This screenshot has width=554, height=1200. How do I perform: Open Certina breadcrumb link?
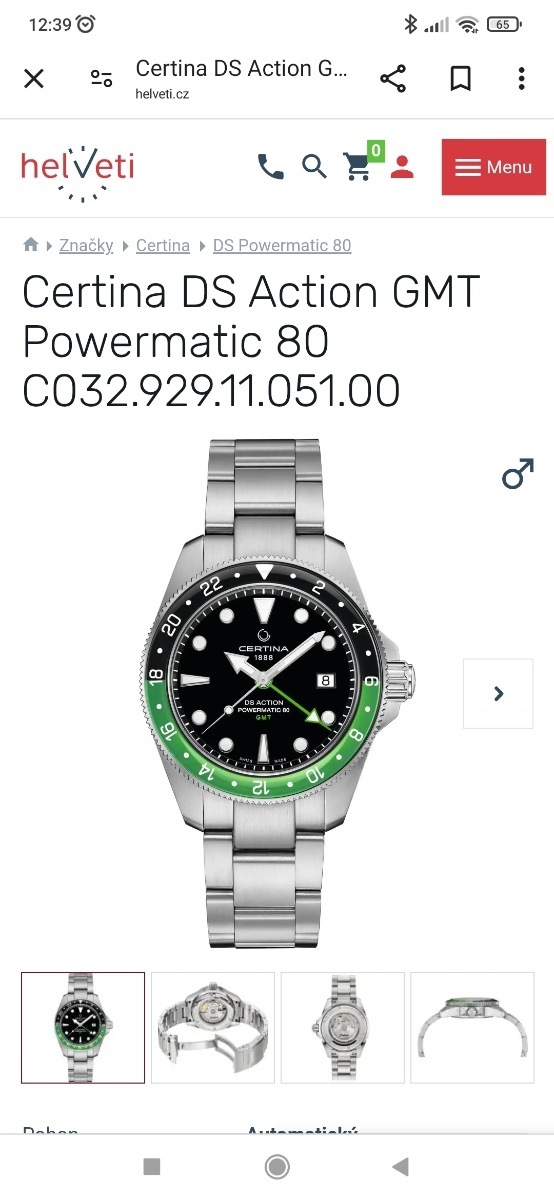tap(163, 245)
